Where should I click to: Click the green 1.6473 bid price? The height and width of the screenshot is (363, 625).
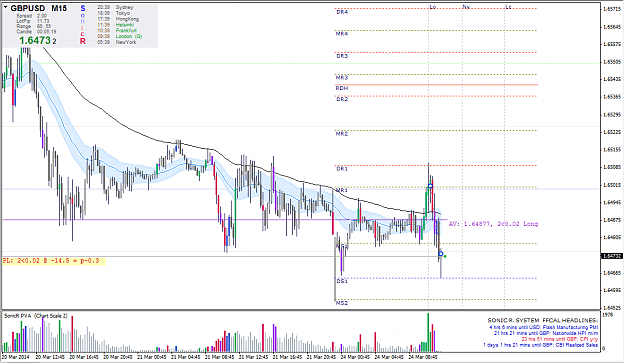pos(35,41)
